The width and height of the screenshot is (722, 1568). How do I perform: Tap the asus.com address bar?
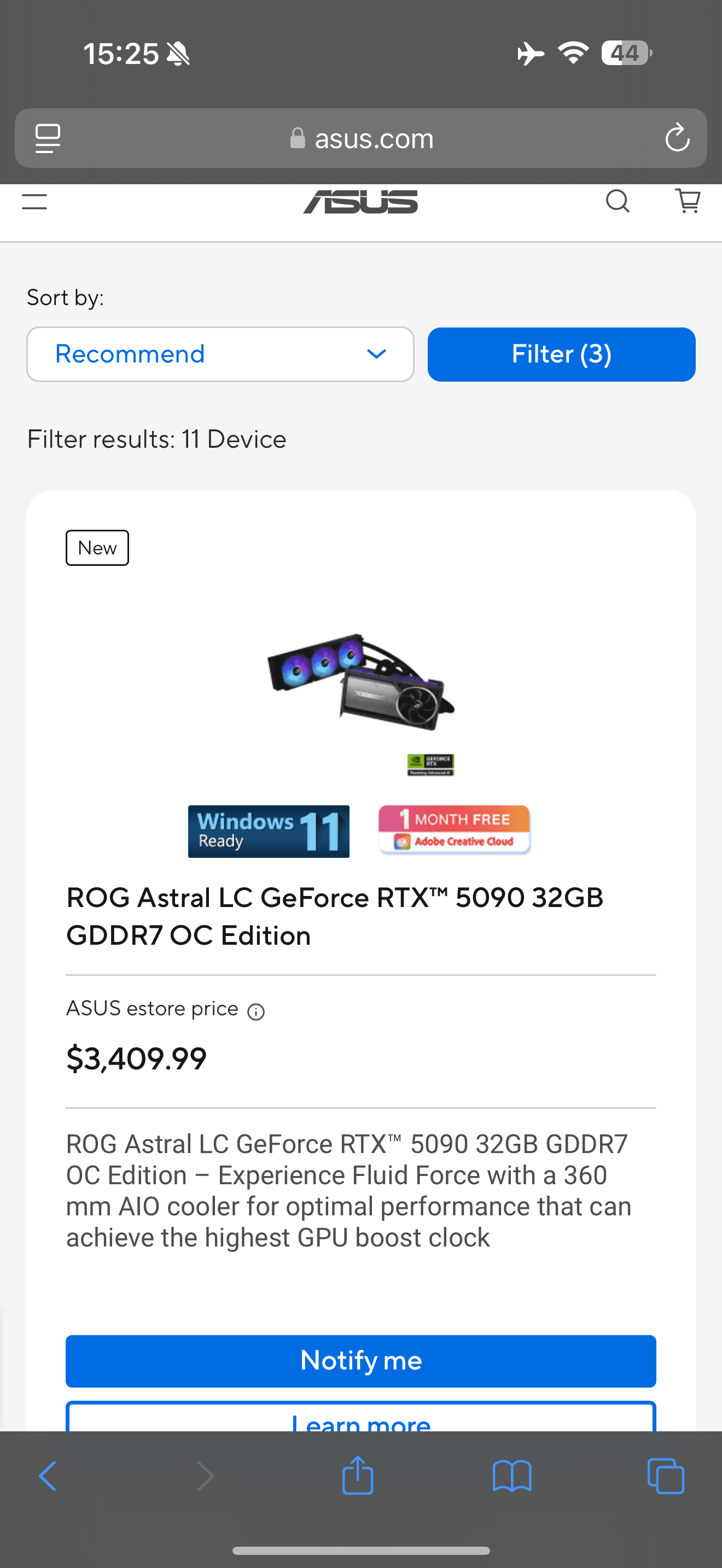[362, 139]
